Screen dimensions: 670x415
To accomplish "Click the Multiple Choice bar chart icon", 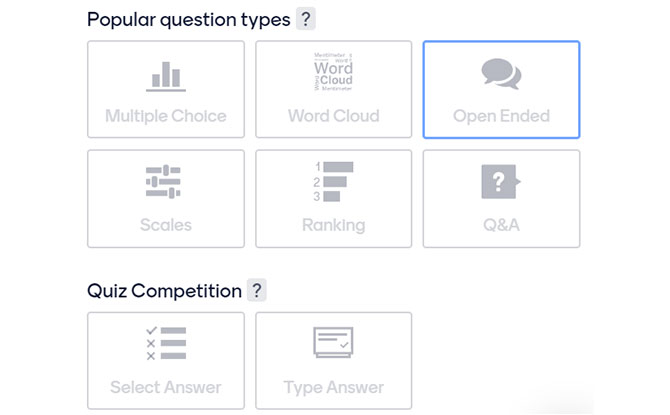I will click(x=166, y=77).
